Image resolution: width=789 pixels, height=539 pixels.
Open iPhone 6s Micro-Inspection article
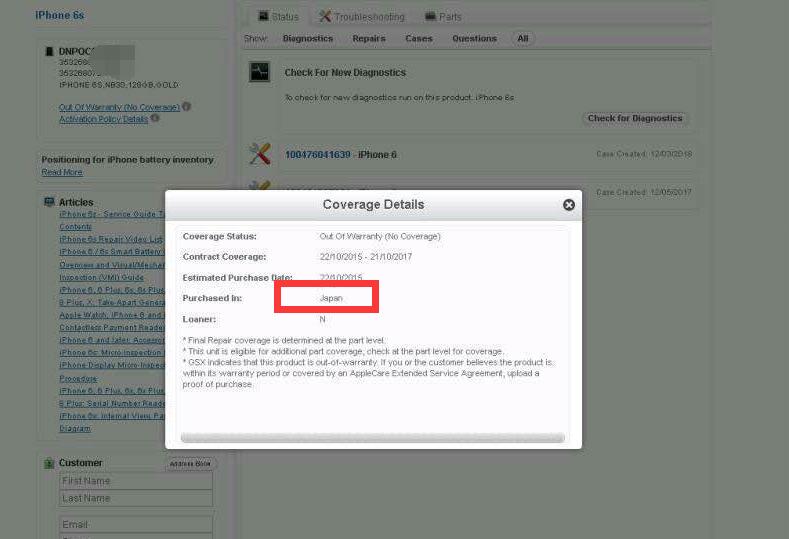112,353
